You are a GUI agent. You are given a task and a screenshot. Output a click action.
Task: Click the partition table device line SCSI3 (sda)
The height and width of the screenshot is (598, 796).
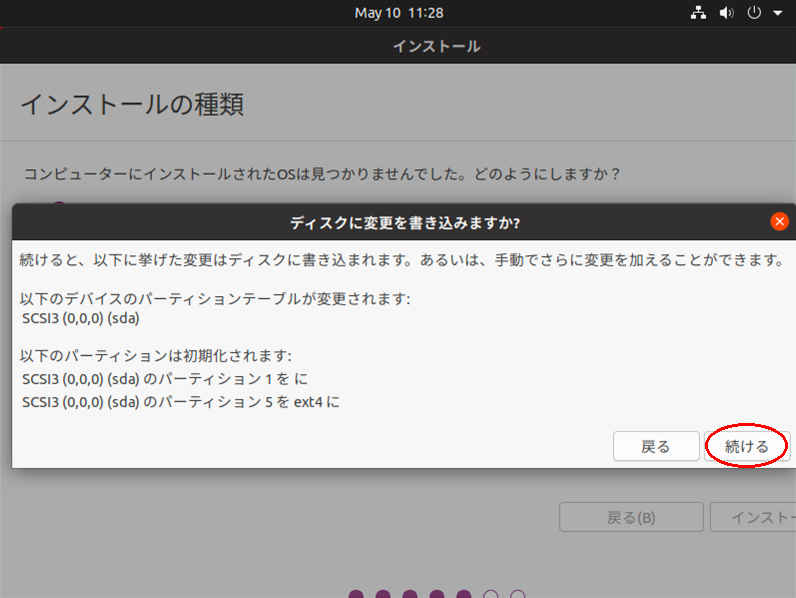[80, 319]
